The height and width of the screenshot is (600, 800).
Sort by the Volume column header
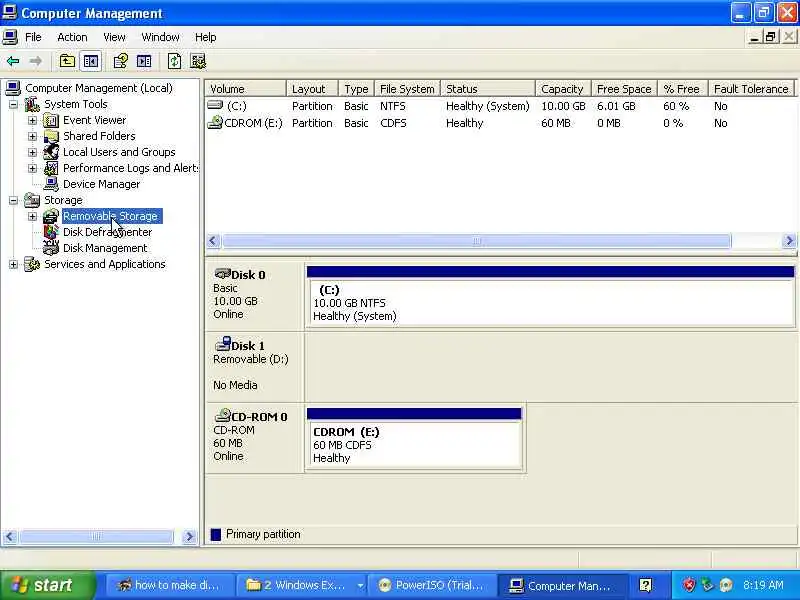[245, 89]
